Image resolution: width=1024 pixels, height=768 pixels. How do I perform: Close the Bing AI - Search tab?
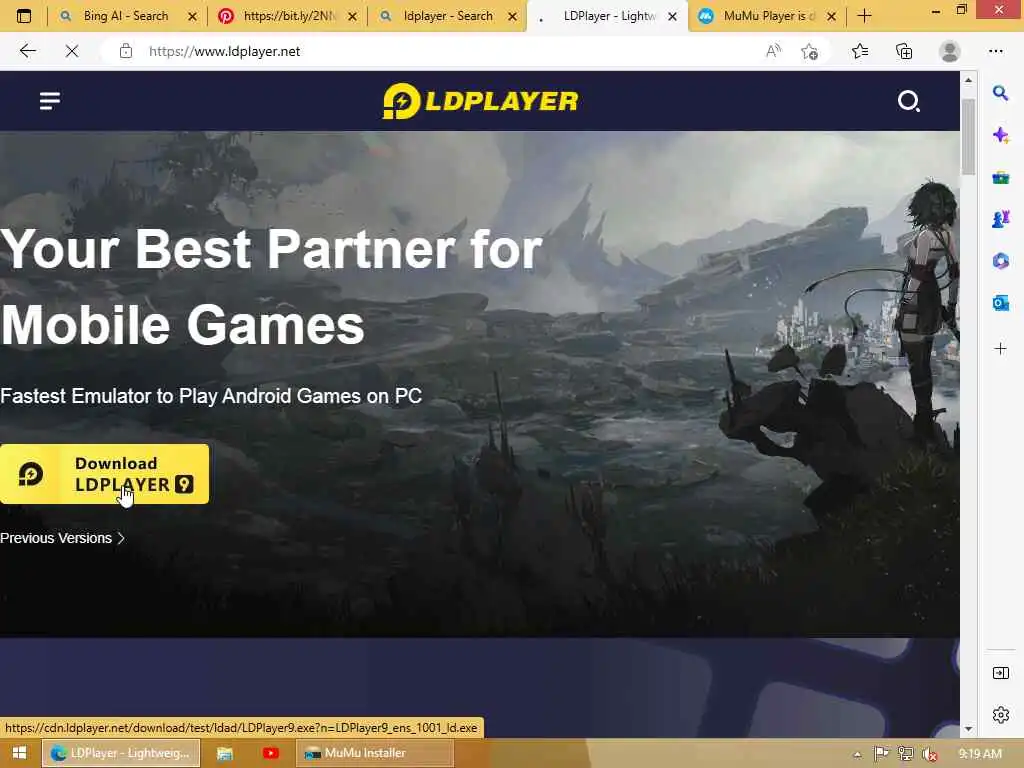tap(192, 16)
